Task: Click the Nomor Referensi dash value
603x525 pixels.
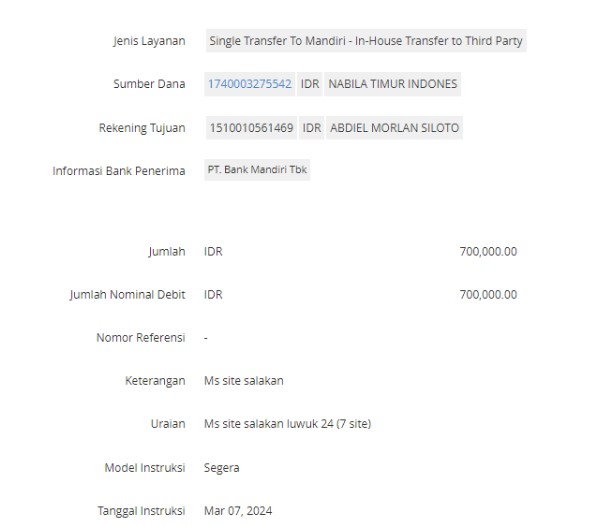Action: pos(206,338)
